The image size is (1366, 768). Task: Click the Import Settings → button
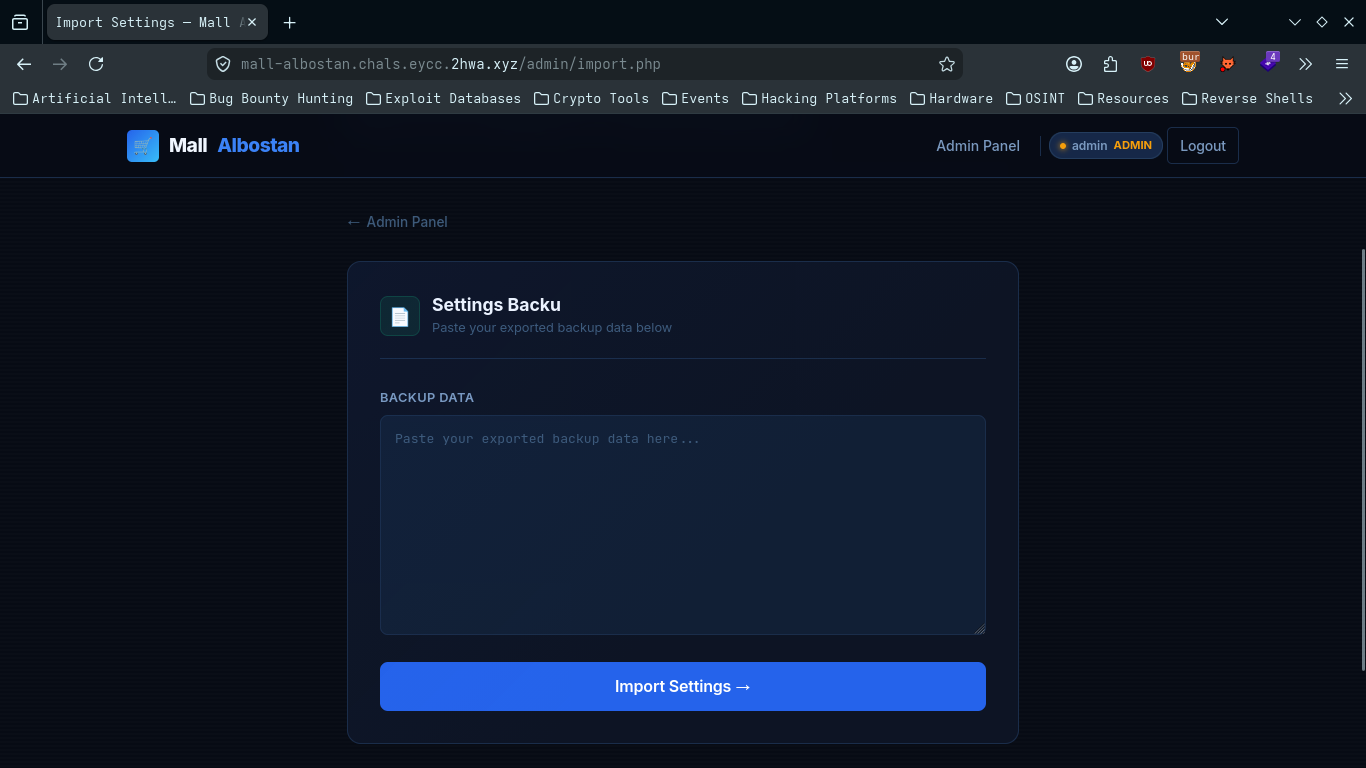(x=683, y=687)
